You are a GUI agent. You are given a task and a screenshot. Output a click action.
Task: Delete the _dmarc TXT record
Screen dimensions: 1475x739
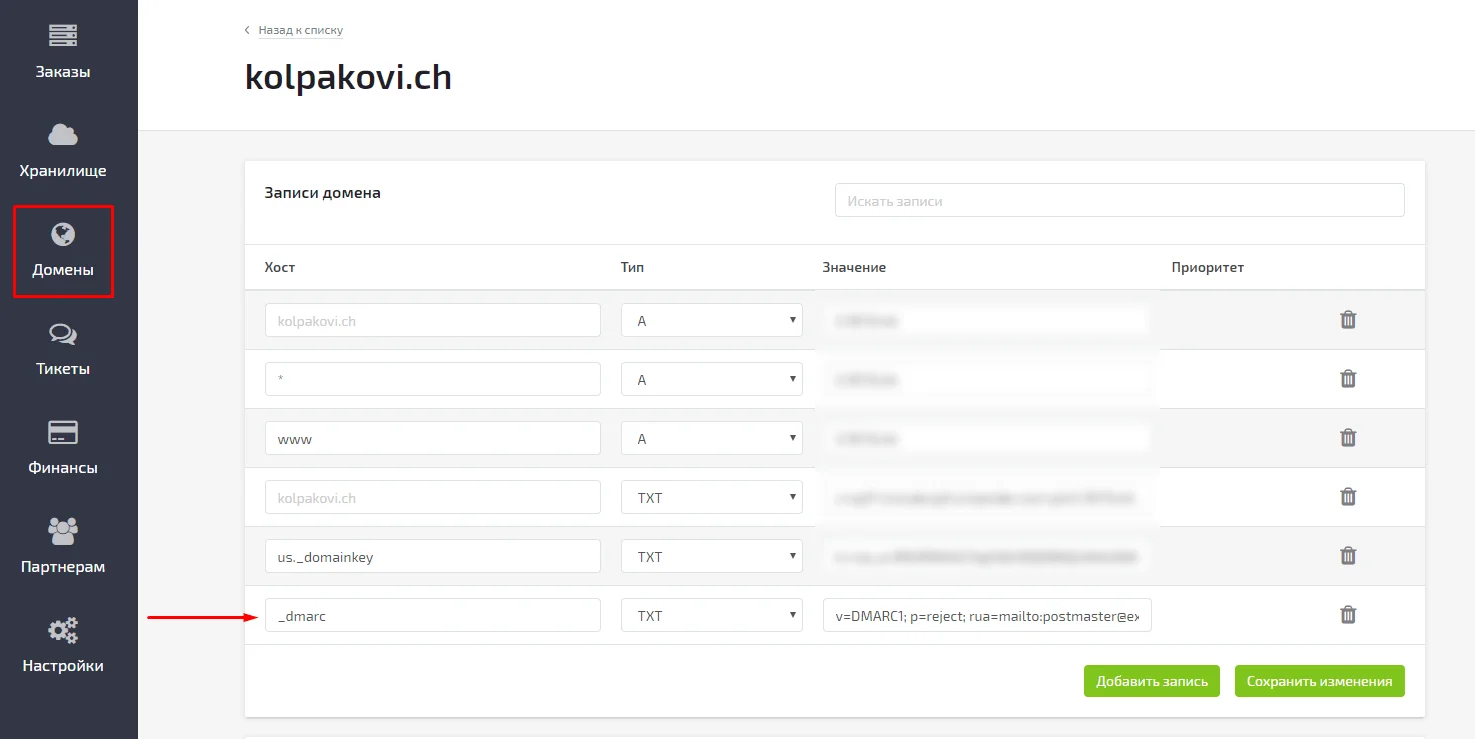point(1348,615)
